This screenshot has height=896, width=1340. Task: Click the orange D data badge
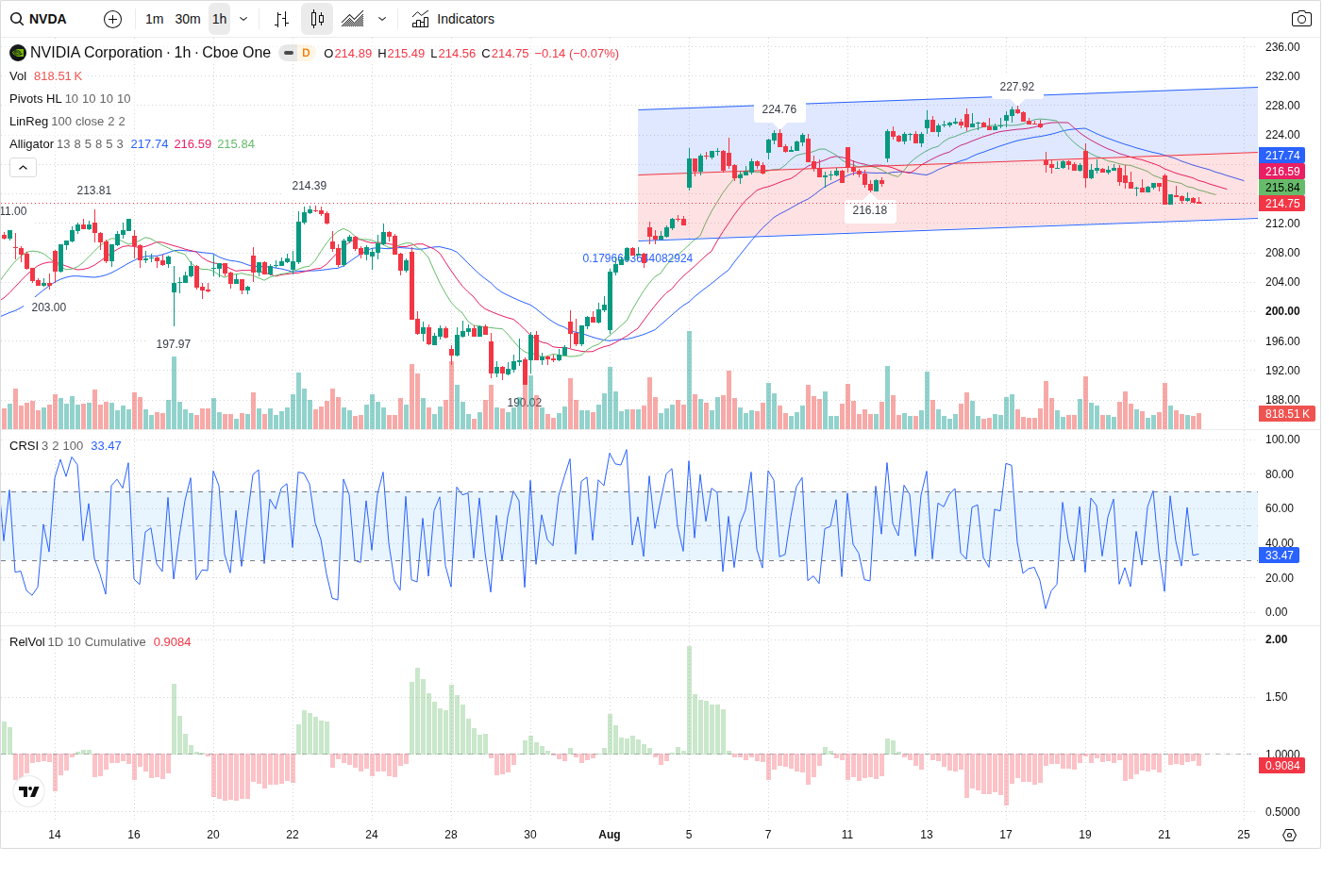pyautogui.click(x=306, y=53)
